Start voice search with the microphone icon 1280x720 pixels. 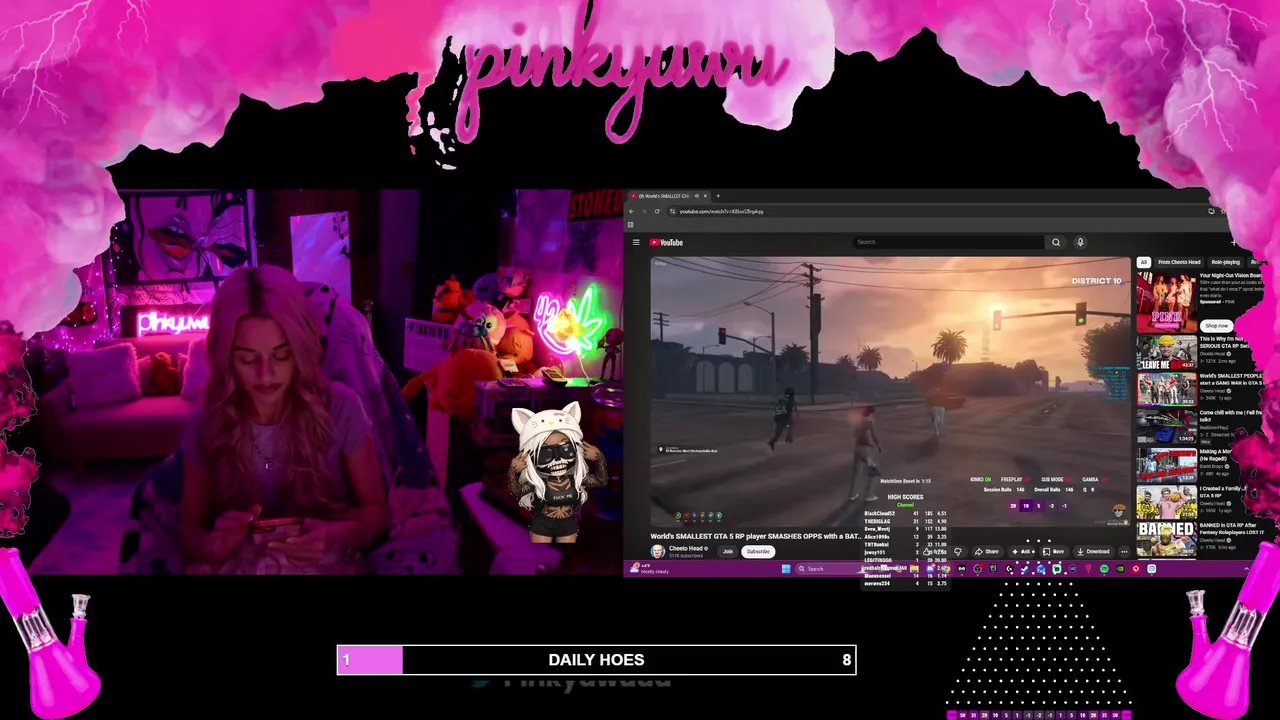pos(1080,242)
